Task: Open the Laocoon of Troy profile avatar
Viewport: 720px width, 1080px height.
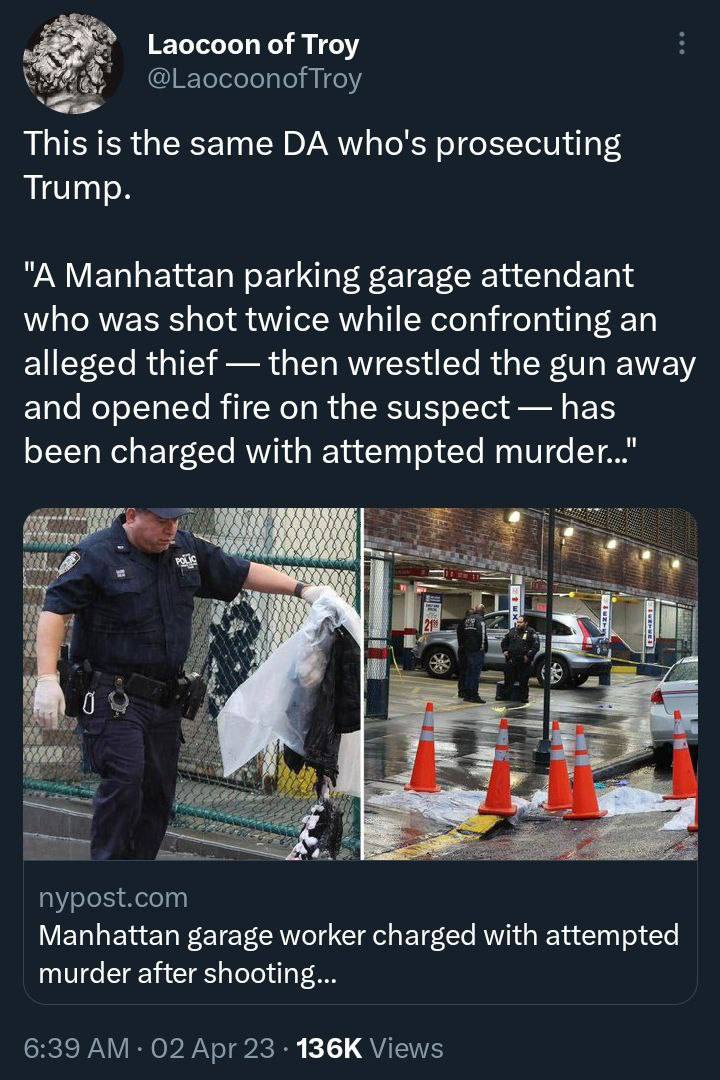Action: click(72, 63)
